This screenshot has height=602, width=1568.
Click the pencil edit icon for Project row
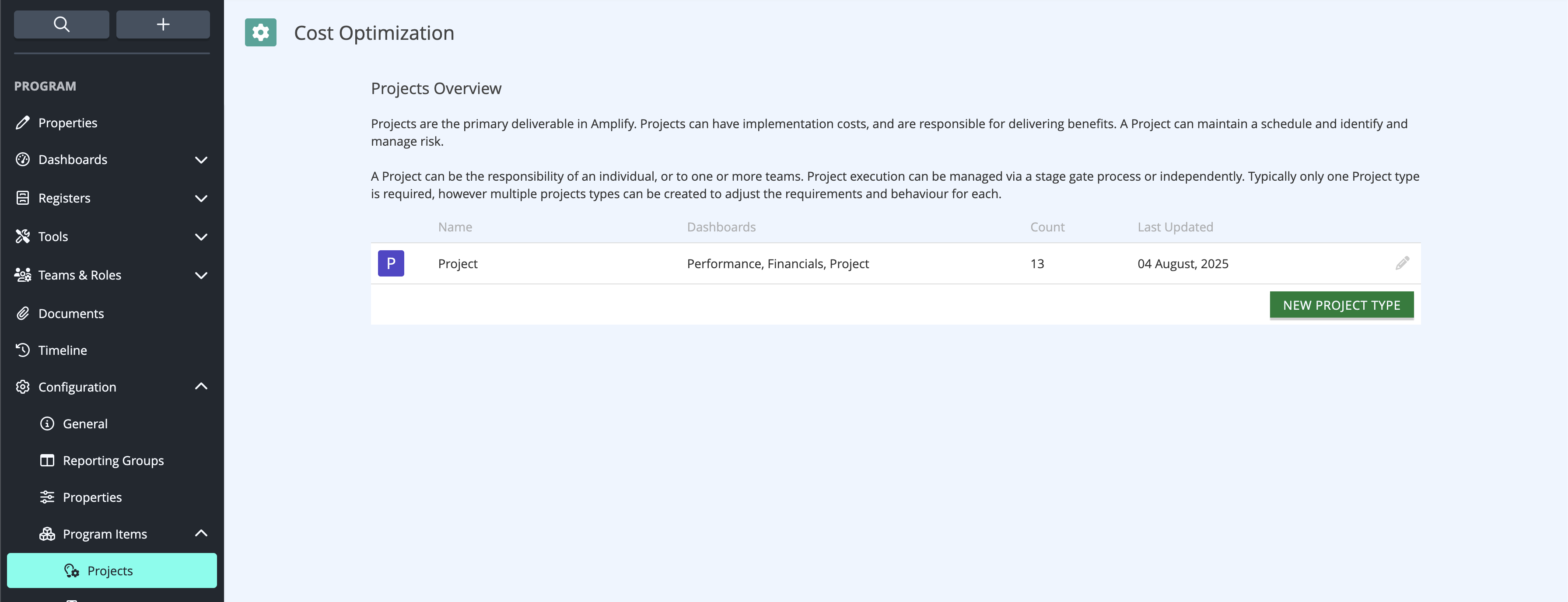[1402, 263]
